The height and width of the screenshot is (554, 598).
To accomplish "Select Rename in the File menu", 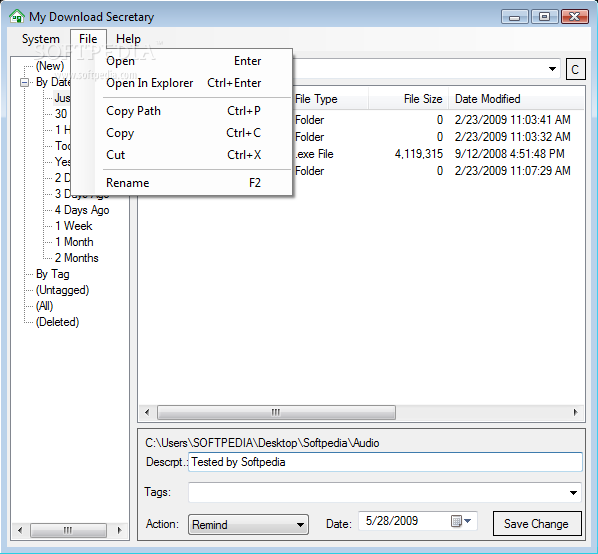I will 183,183.
